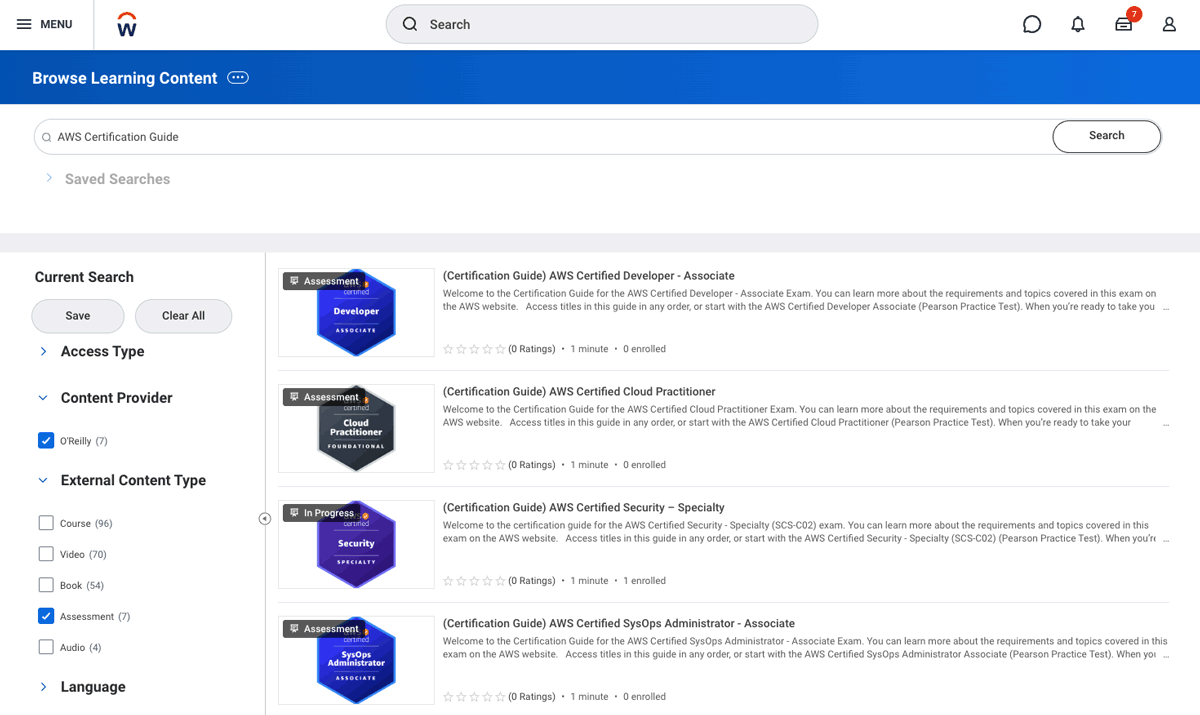The height and width of the screenshot is (715, 1200).
Task: Click the rating stars for SysOps Administrator
Action: (x=474, y=697)
